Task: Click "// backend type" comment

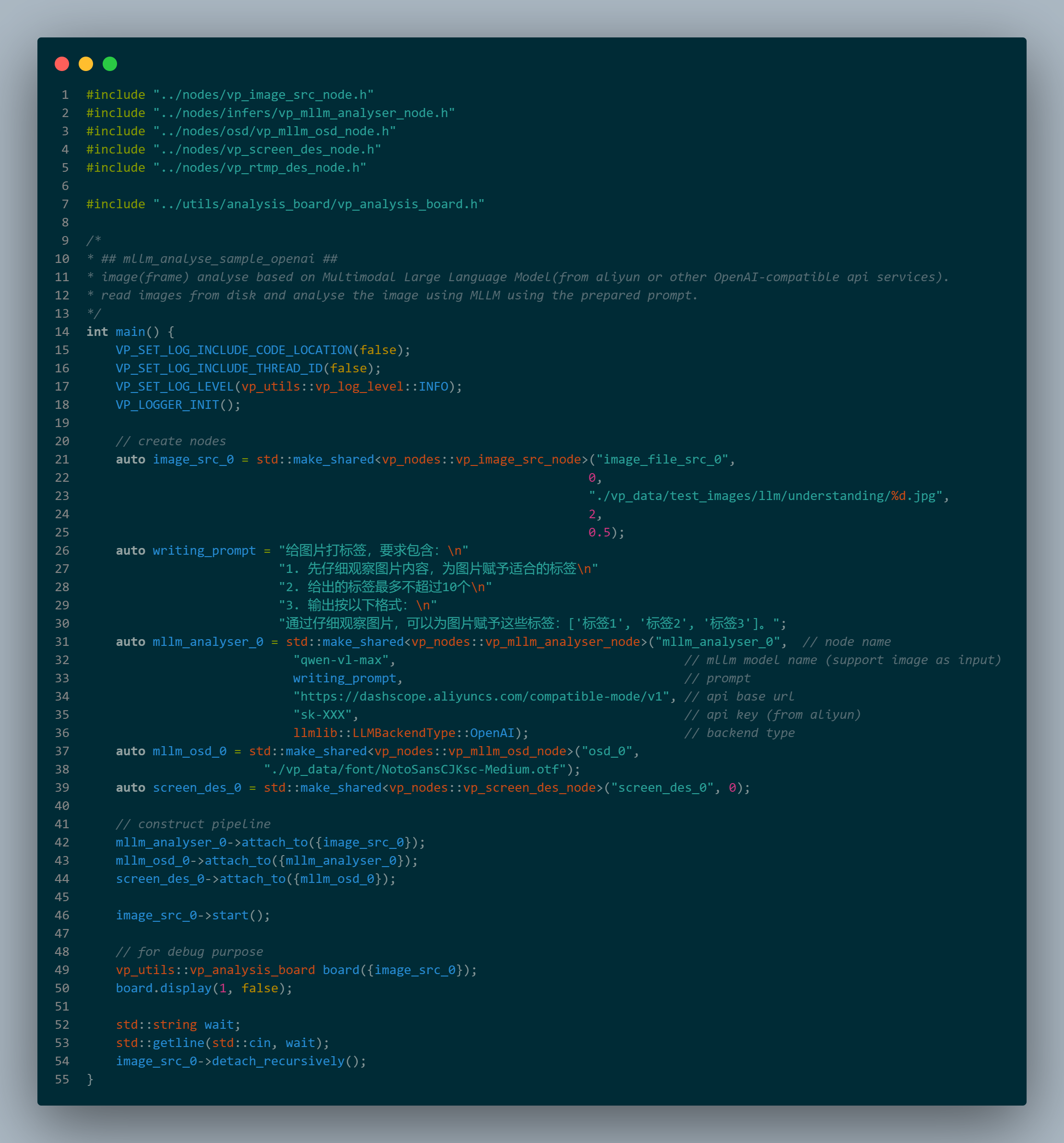Action: point(739,733)
